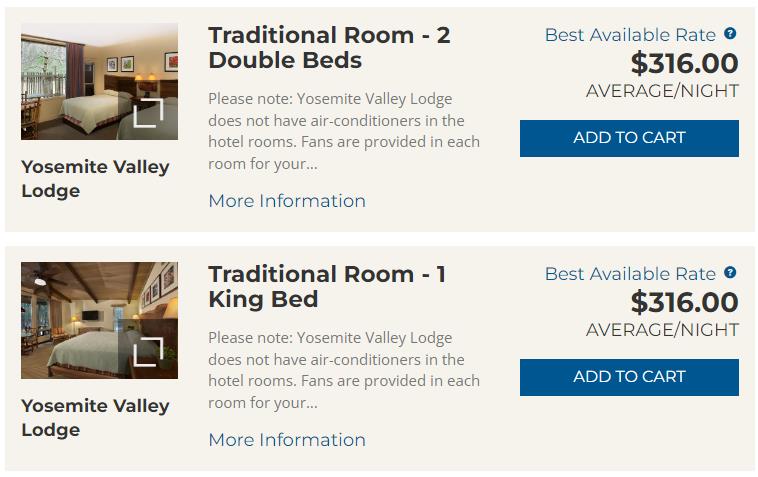Select Yosemite Valley Lodge name under second photo
The height and width of the screenshot is (477, 758).
point(95,418)
